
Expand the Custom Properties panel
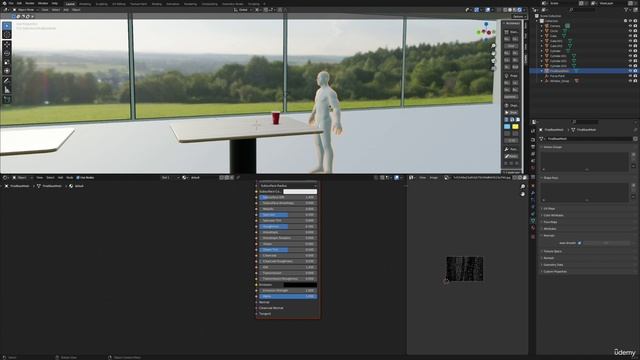[x=554, y=271]
